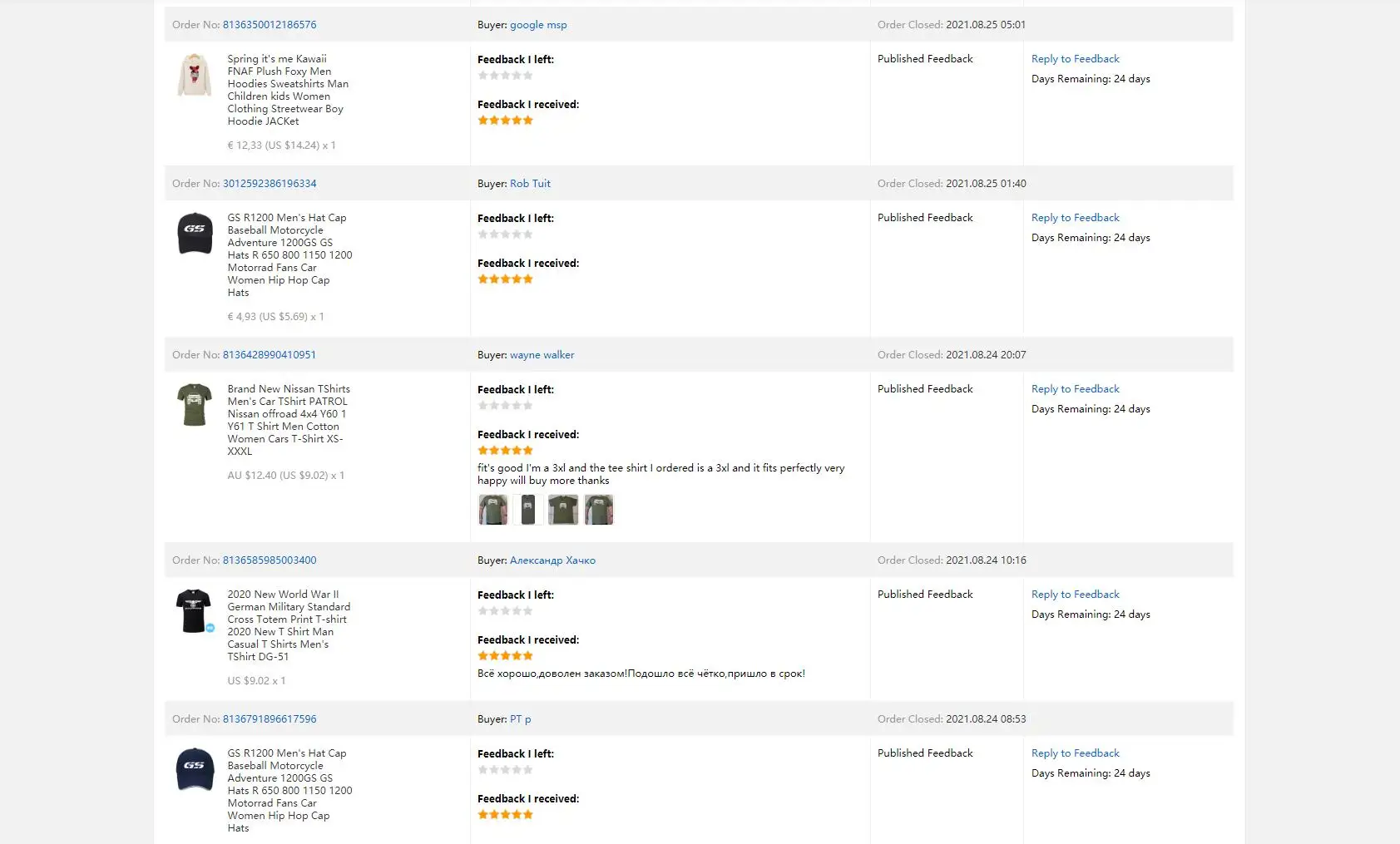Image resolution: width=1400 pixels, height=844 pixels.
Task: View first review photo from wayne walker
Action: (x=493, y=510)
